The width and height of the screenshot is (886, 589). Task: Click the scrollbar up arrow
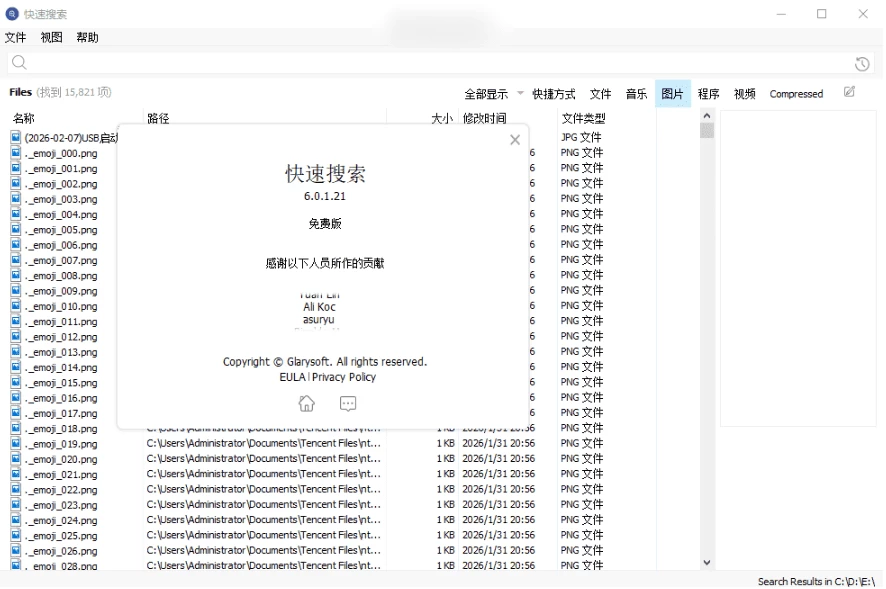(709, 116)
